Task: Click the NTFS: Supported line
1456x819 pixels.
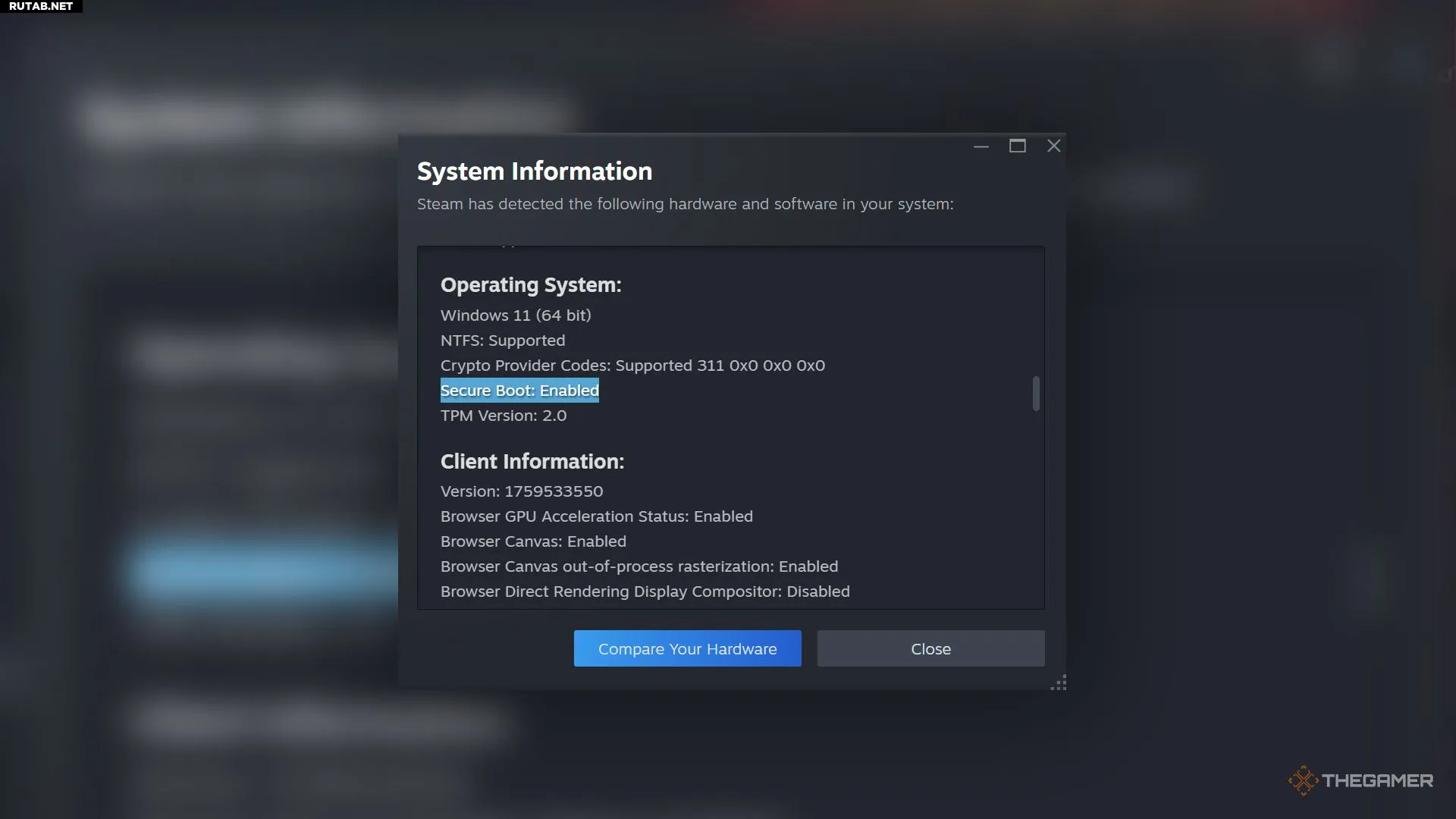Action: [x=503, y=340]
